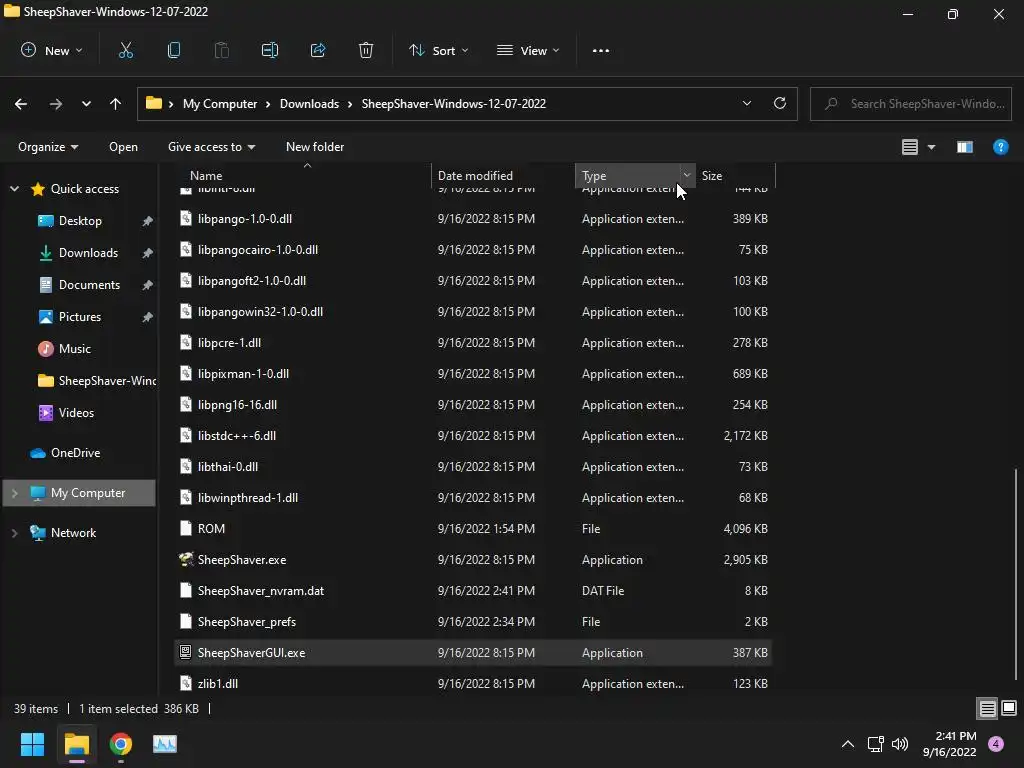Click the Open command
The width and height of the screenshot is (1024, 768).
coord(123,147)
